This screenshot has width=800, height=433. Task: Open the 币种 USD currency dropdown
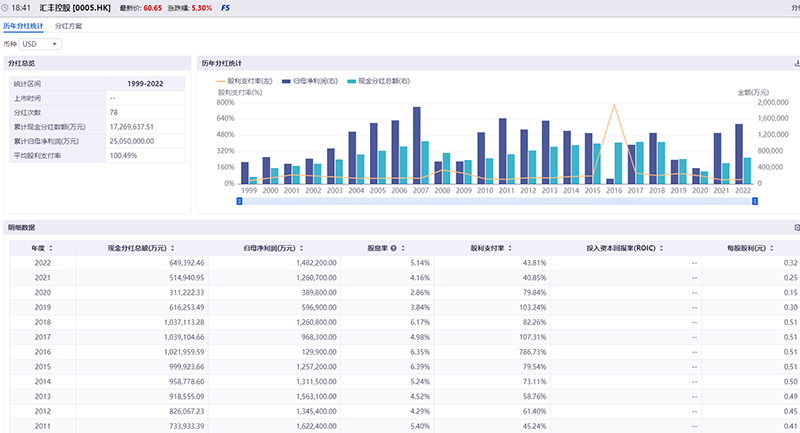click(x=40, y=44)
